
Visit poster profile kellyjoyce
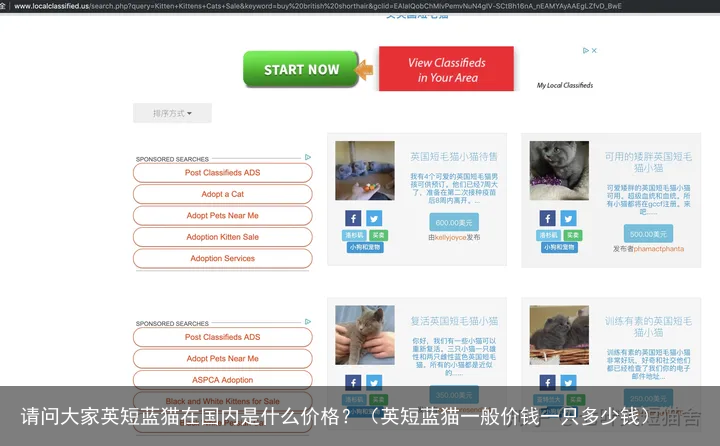click(450, 237)
